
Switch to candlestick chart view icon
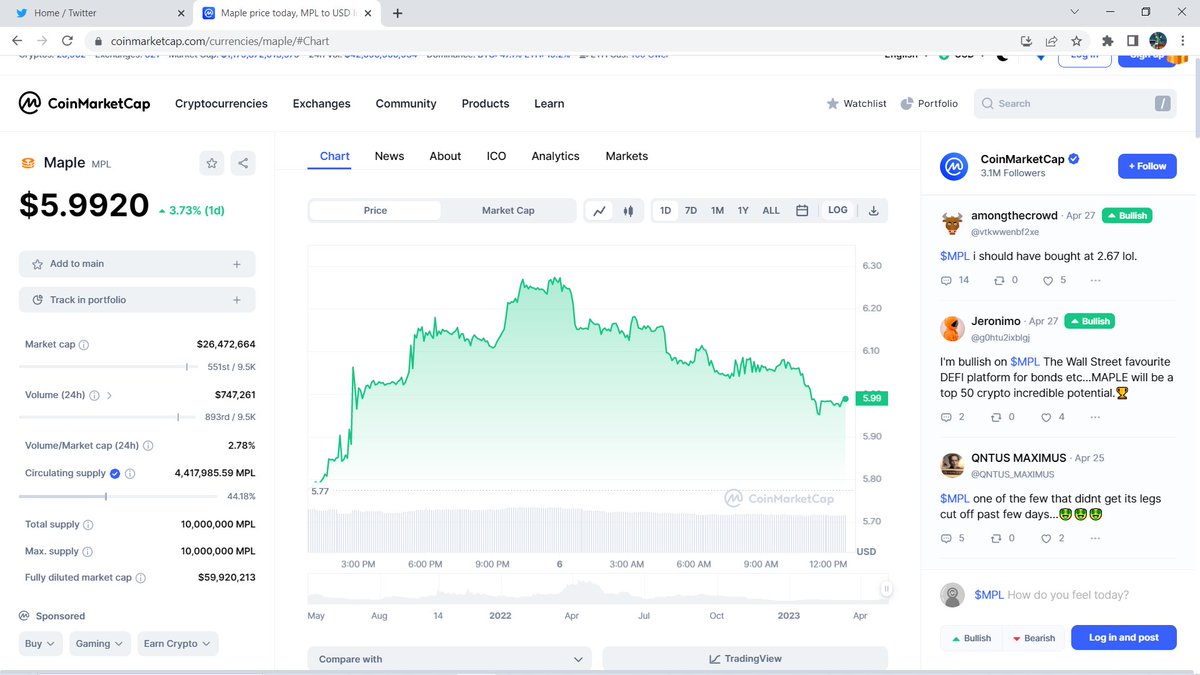pos(629,211)
